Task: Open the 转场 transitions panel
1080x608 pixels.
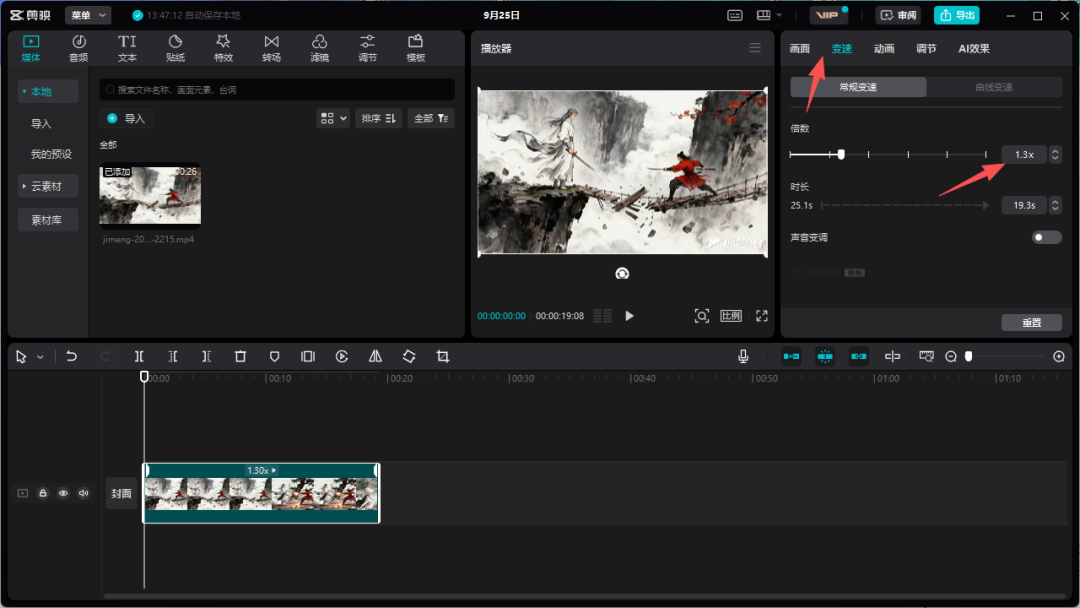Action: [271, 47]
